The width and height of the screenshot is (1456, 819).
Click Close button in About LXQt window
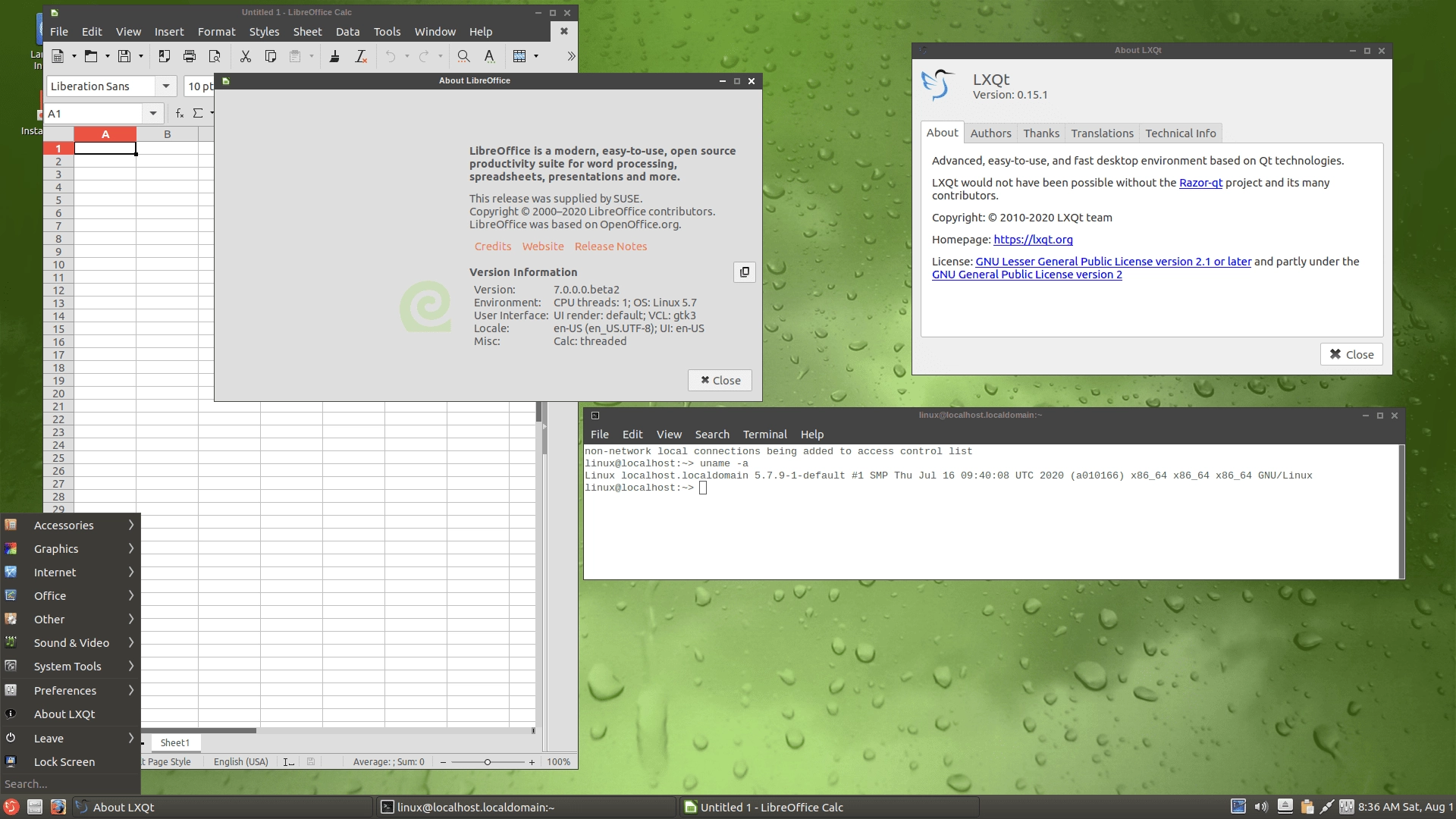pos(1351,354)
